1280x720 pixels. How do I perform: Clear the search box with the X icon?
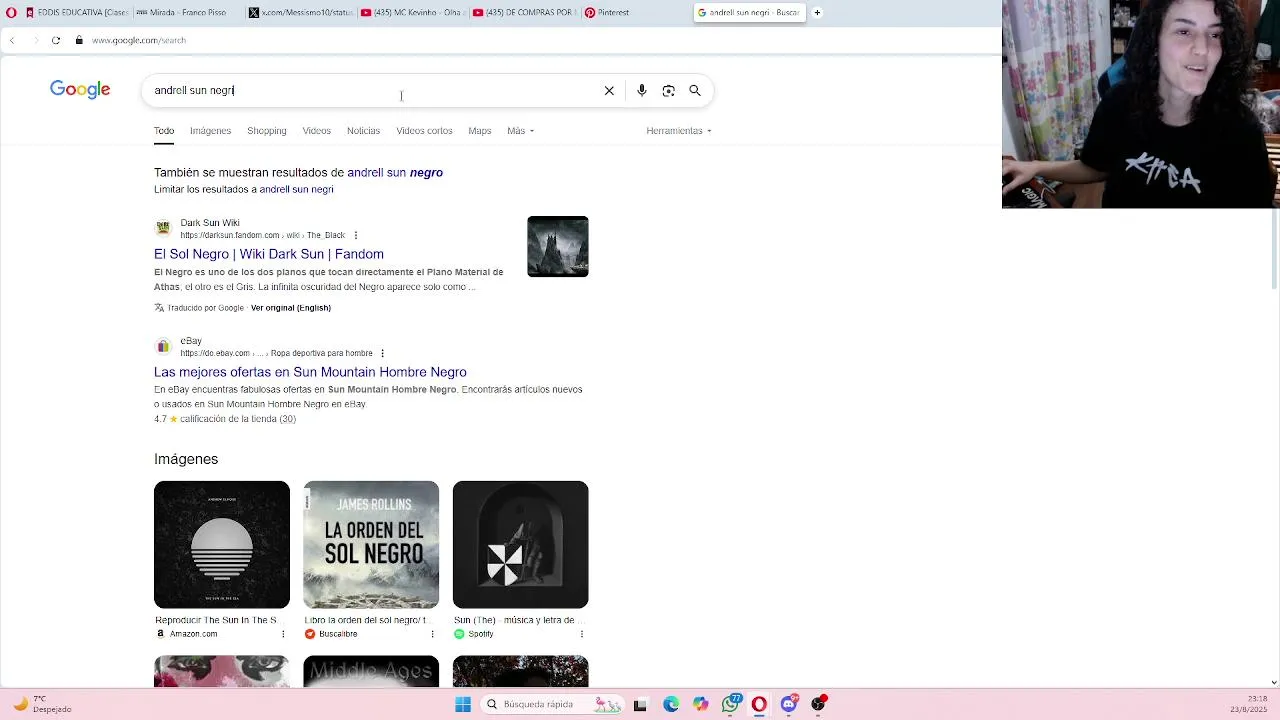pyautogui.click(x=609, y=90)
